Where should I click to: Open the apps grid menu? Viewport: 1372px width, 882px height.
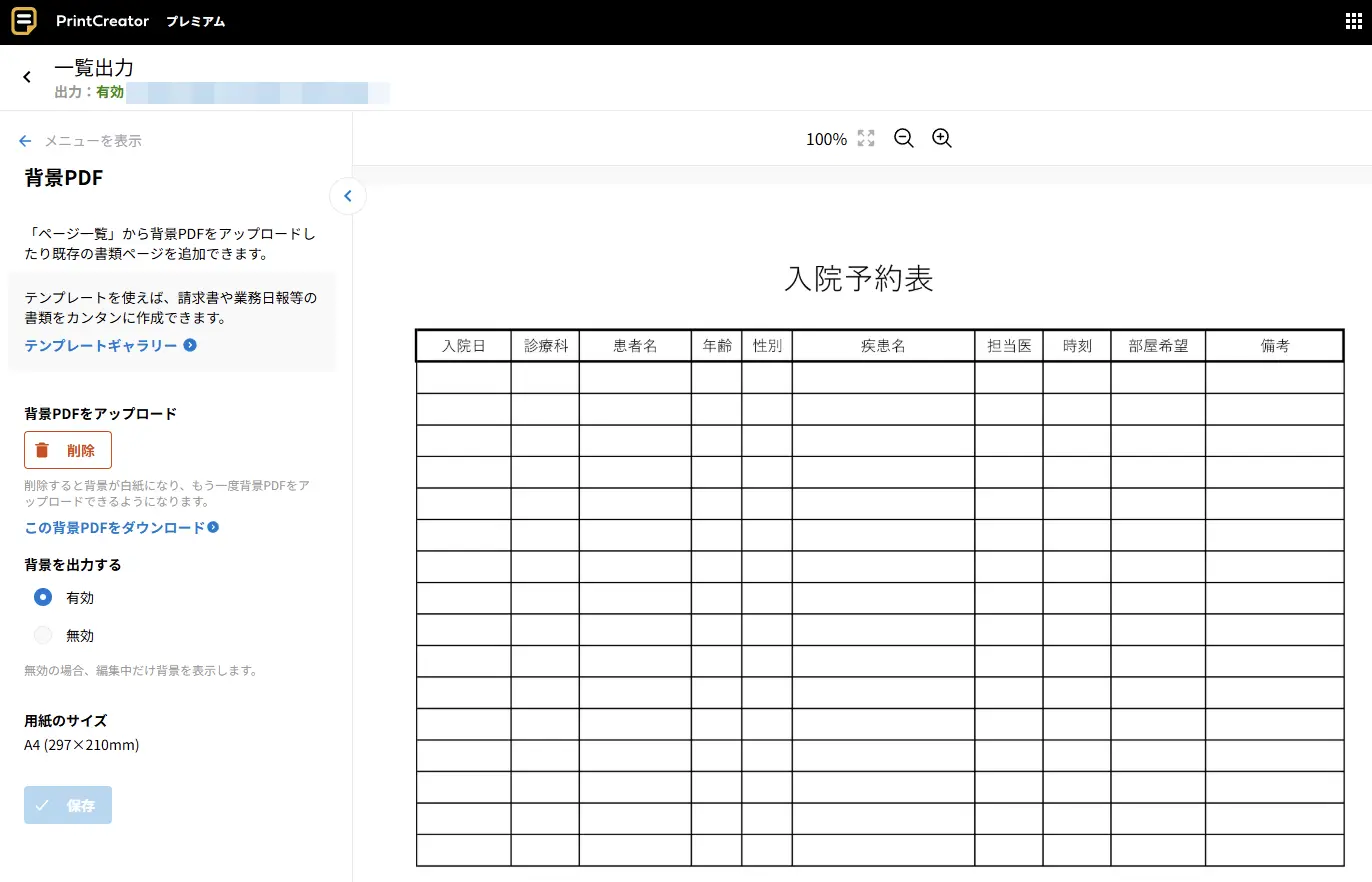(1354, 22)
